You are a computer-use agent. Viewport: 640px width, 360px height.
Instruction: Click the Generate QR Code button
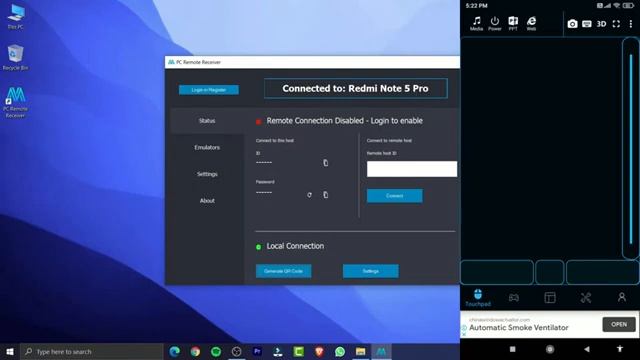283,271
